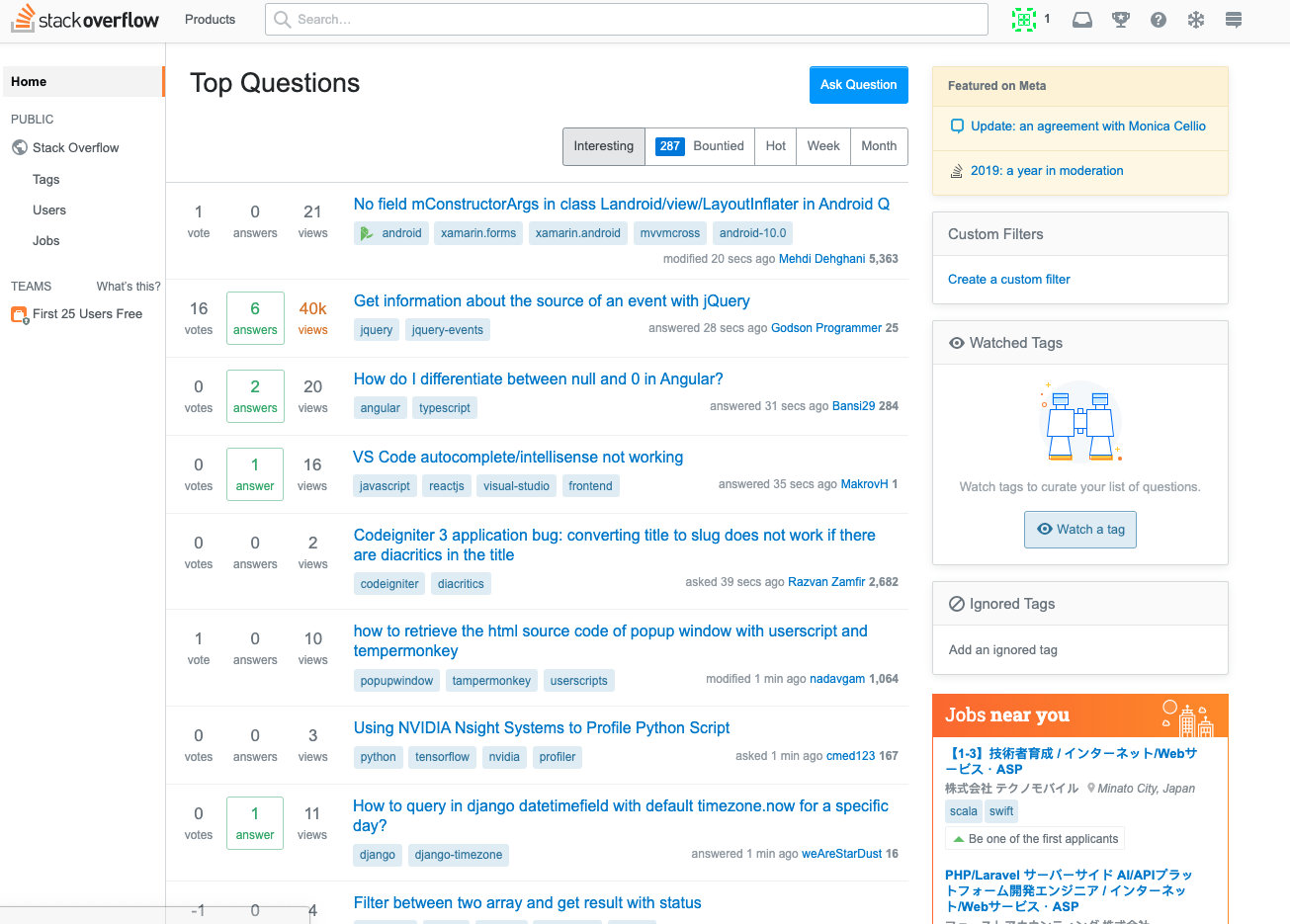The image size is (1290, 924).
Task: Click the tampermonkey tag
Action: click(x=491, y=681)
